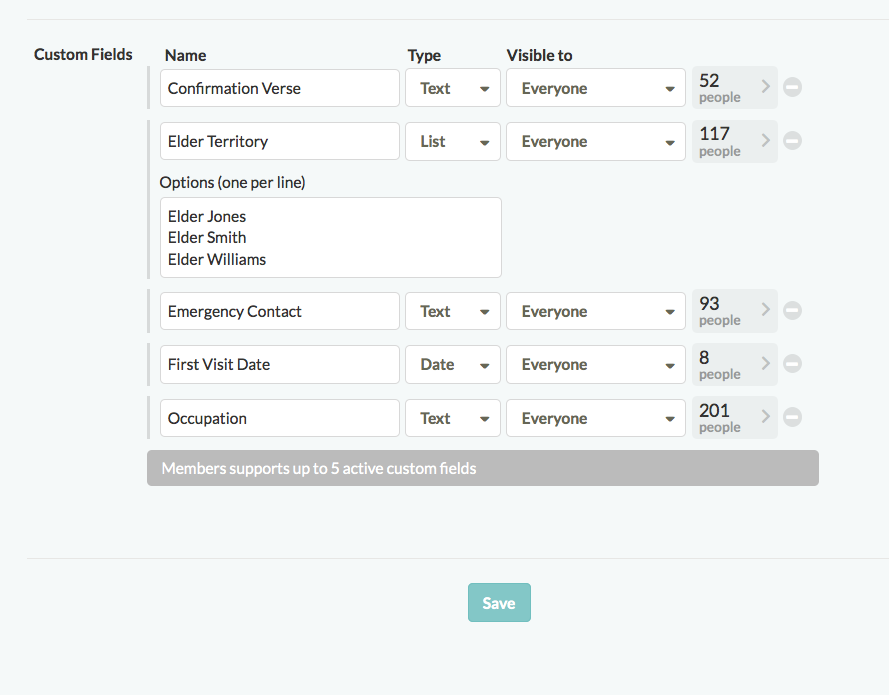Change visibility for Emergency Contact field
The width and height of the screenshot is (889, 695).
[596, 311]
